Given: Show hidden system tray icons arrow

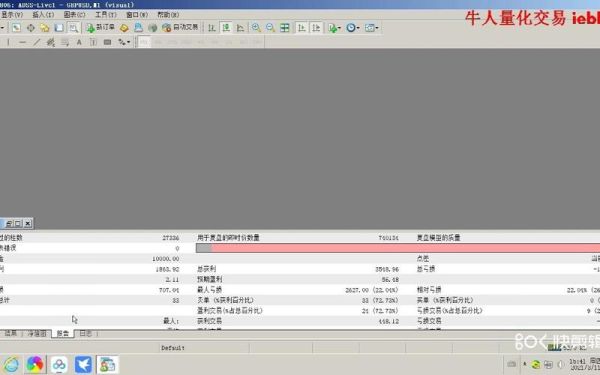Looking at the screenshot, I should [525, 364].
